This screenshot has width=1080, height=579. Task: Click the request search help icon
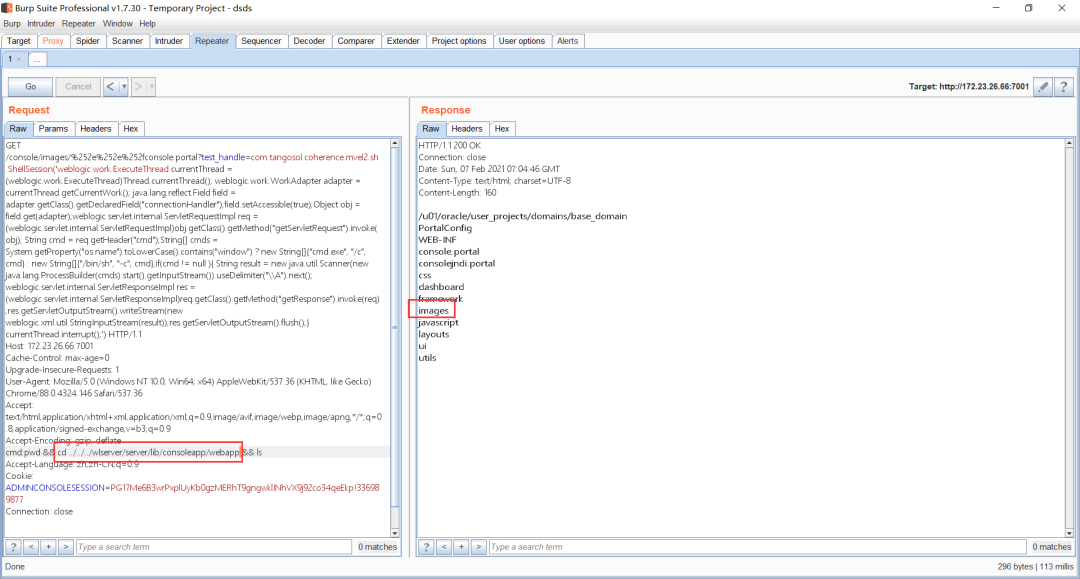(13, 547)
